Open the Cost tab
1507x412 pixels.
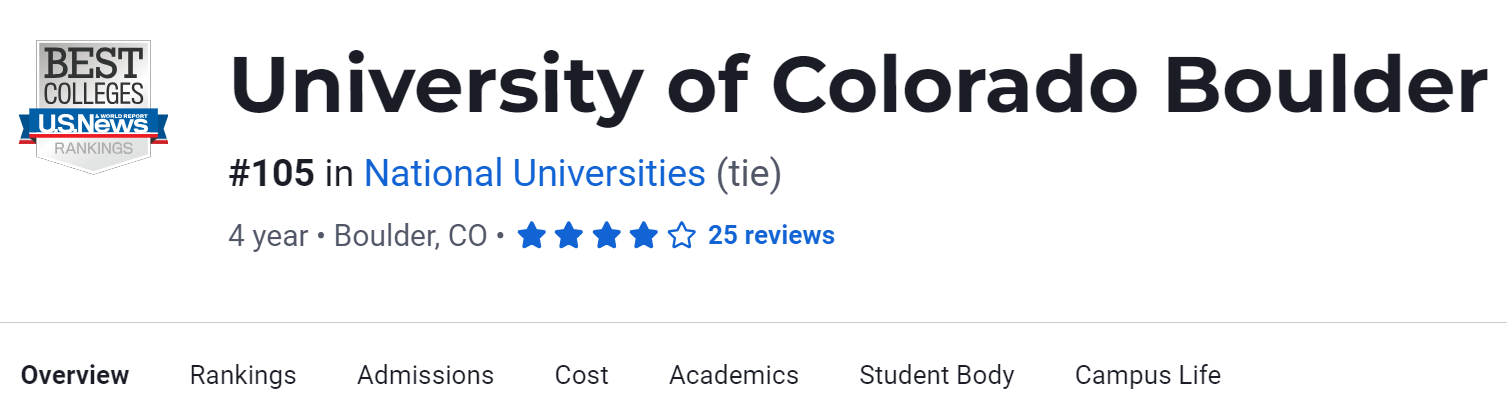(581, 375)
